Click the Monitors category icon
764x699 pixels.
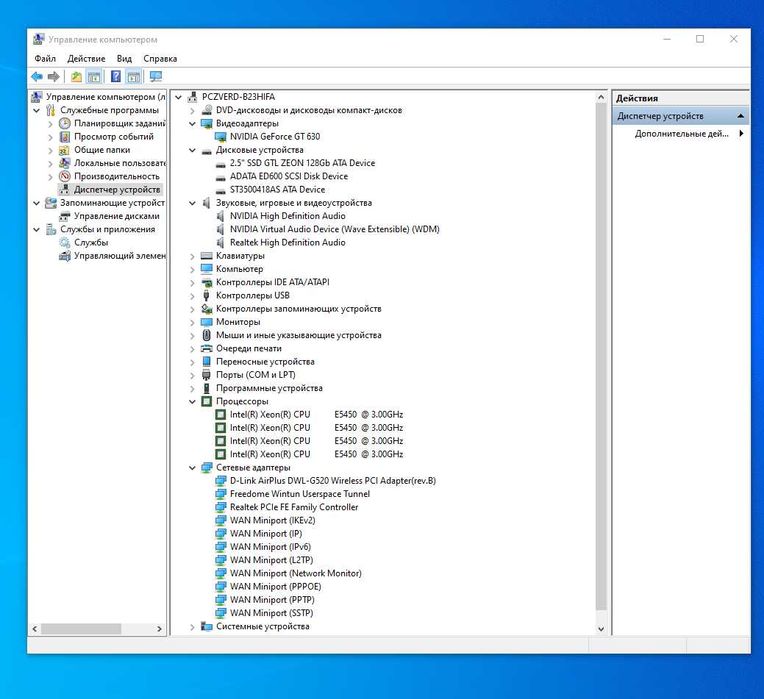[x=207, y=322]
